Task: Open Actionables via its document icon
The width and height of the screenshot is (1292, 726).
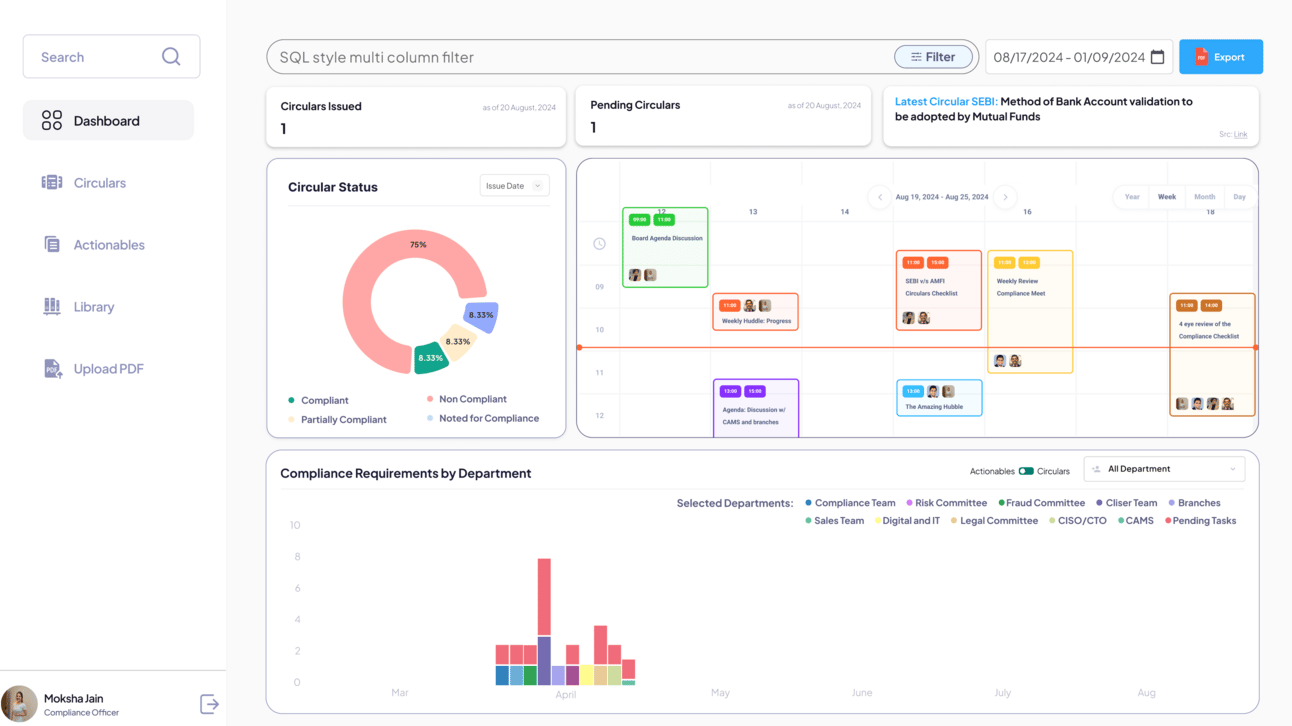Action: pyautogui.click(x=52, y=245)
